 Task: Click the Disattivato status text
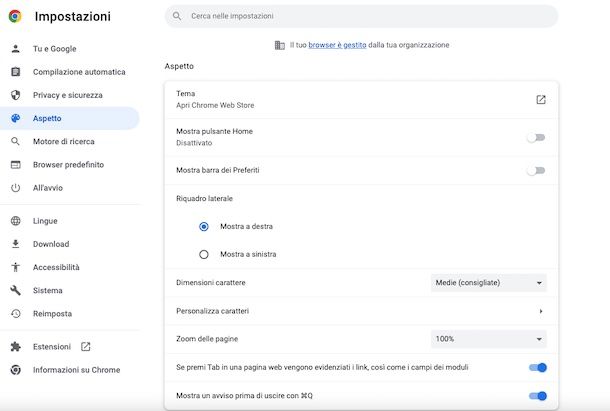point(194,143)
